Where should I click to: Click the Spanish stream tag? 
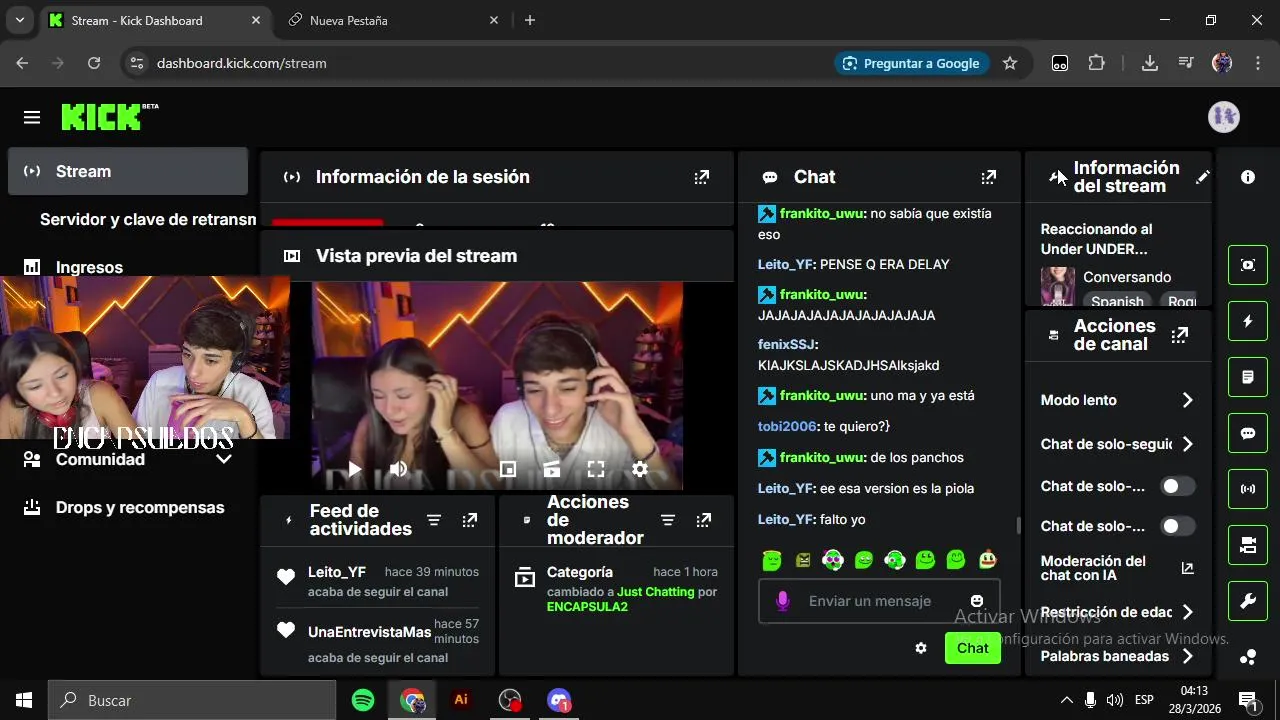point(1117,301)
